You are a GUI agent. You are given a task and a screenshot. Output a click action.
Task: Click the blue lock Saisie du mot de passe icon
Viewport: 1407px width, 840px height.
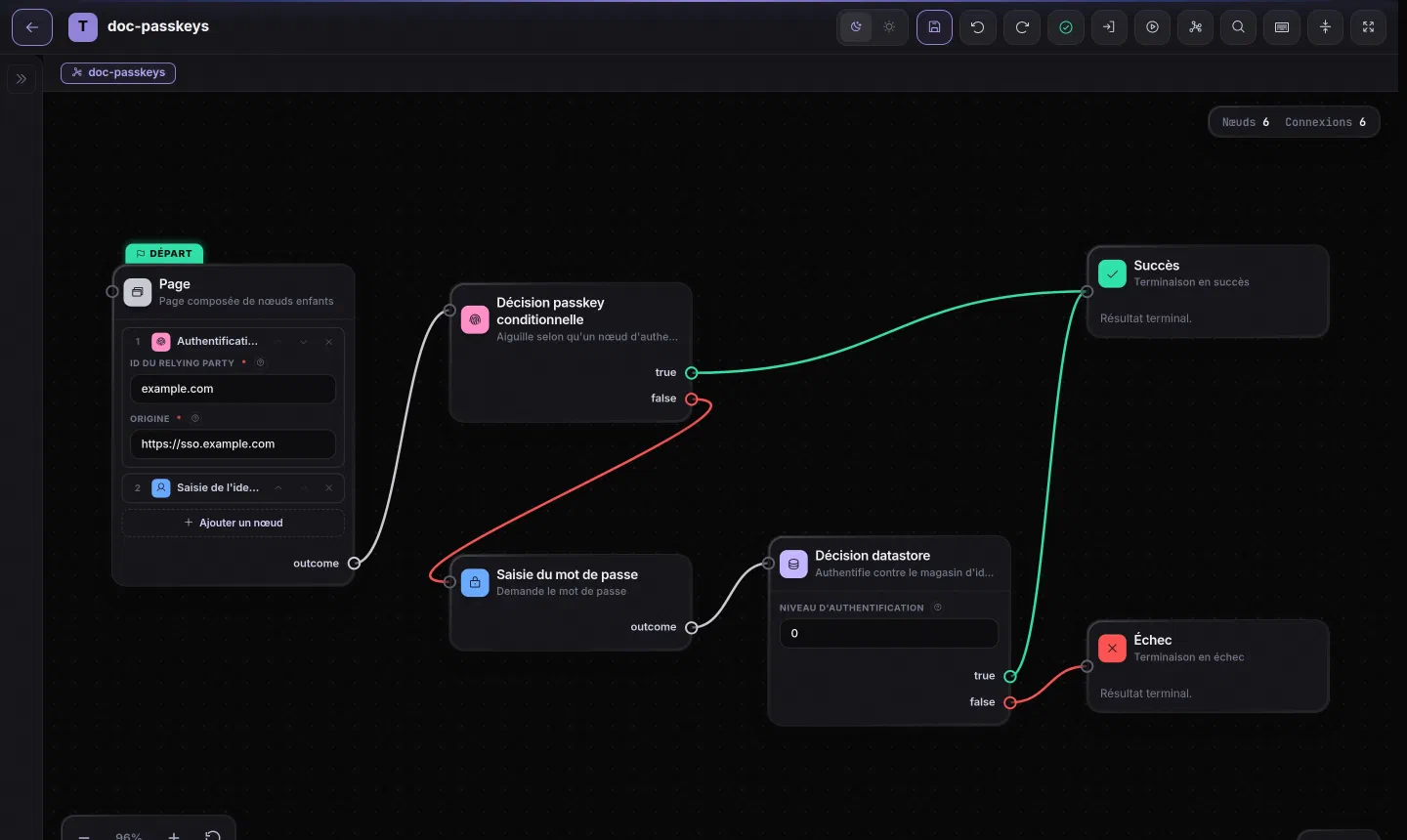pos(475,582)
